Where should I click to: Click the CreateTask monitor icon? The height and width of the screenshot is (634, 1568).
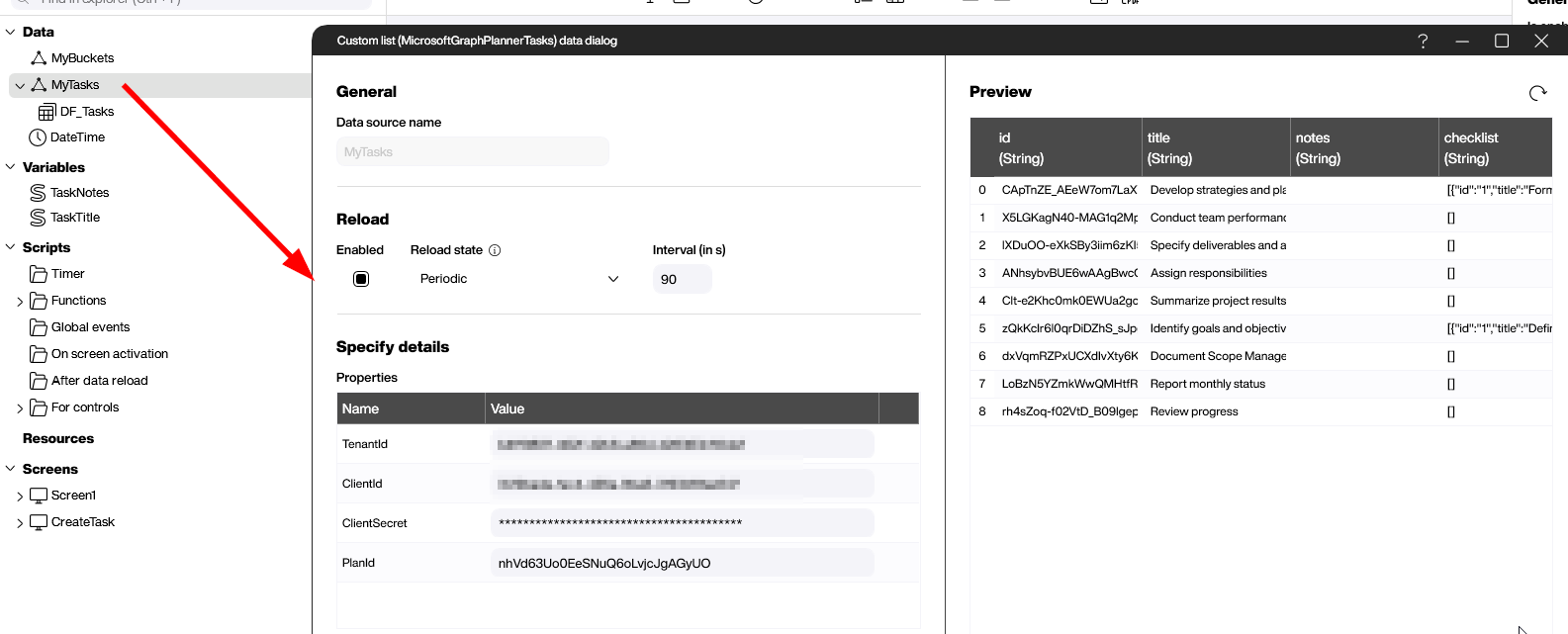pos(39,522)
